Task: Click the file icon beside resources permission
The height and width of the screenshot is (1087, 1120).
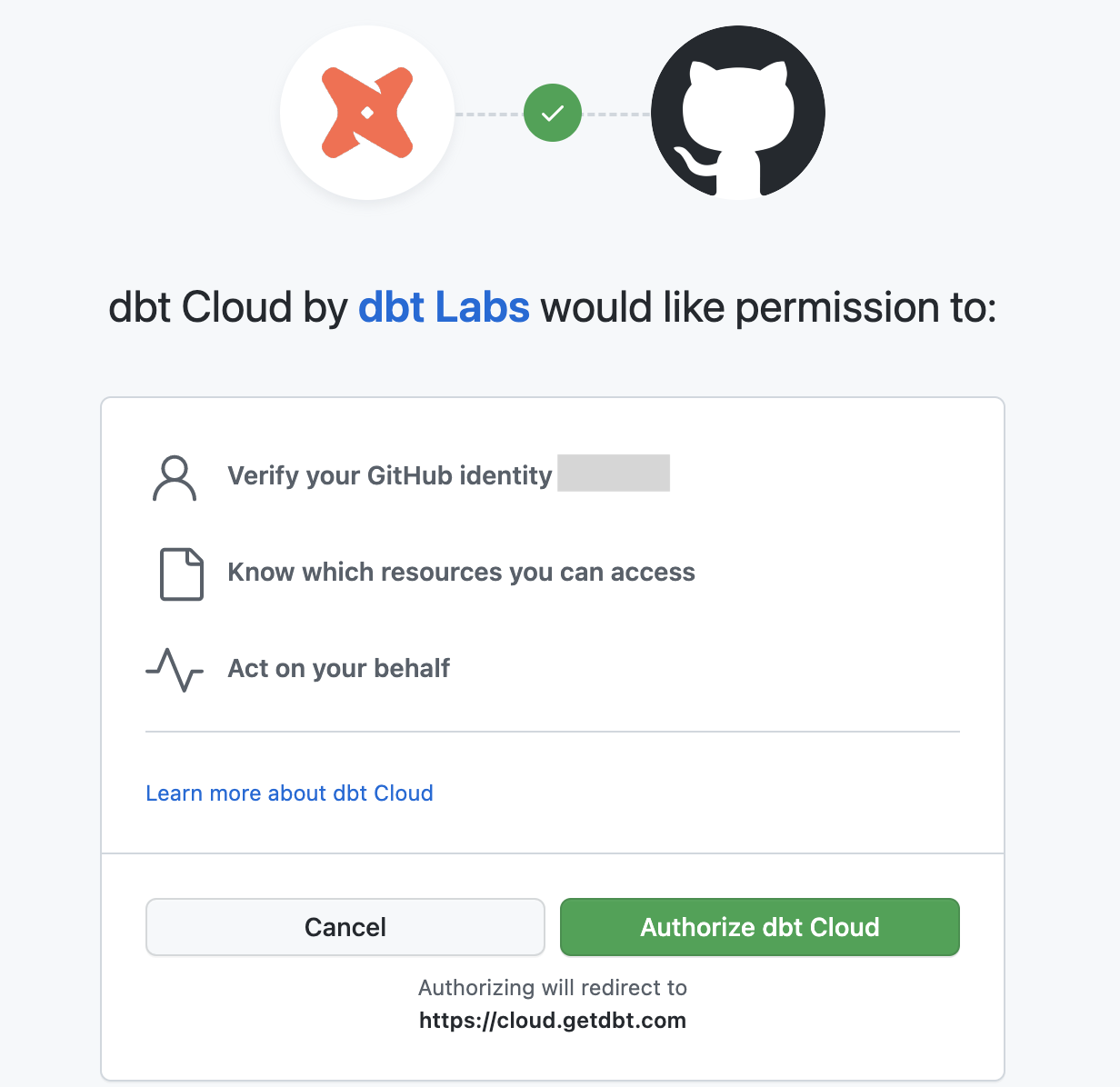Action: click(182, 573)
